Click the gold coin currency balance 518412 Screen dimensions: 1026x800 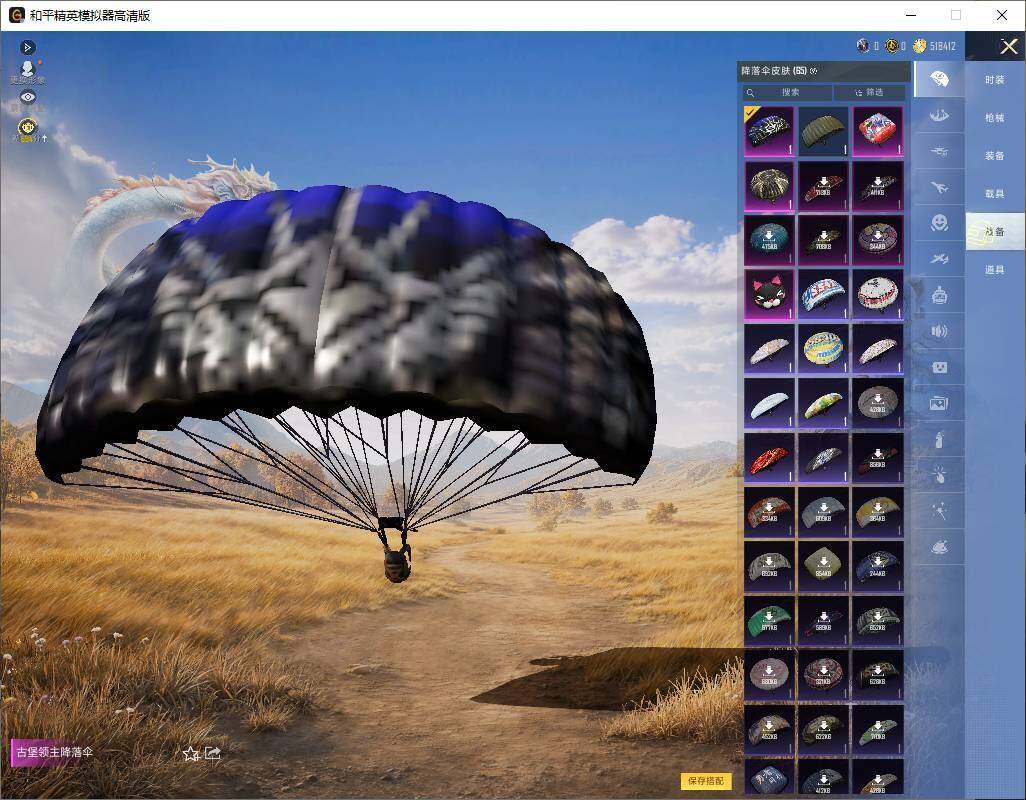(x=934, y=46)
